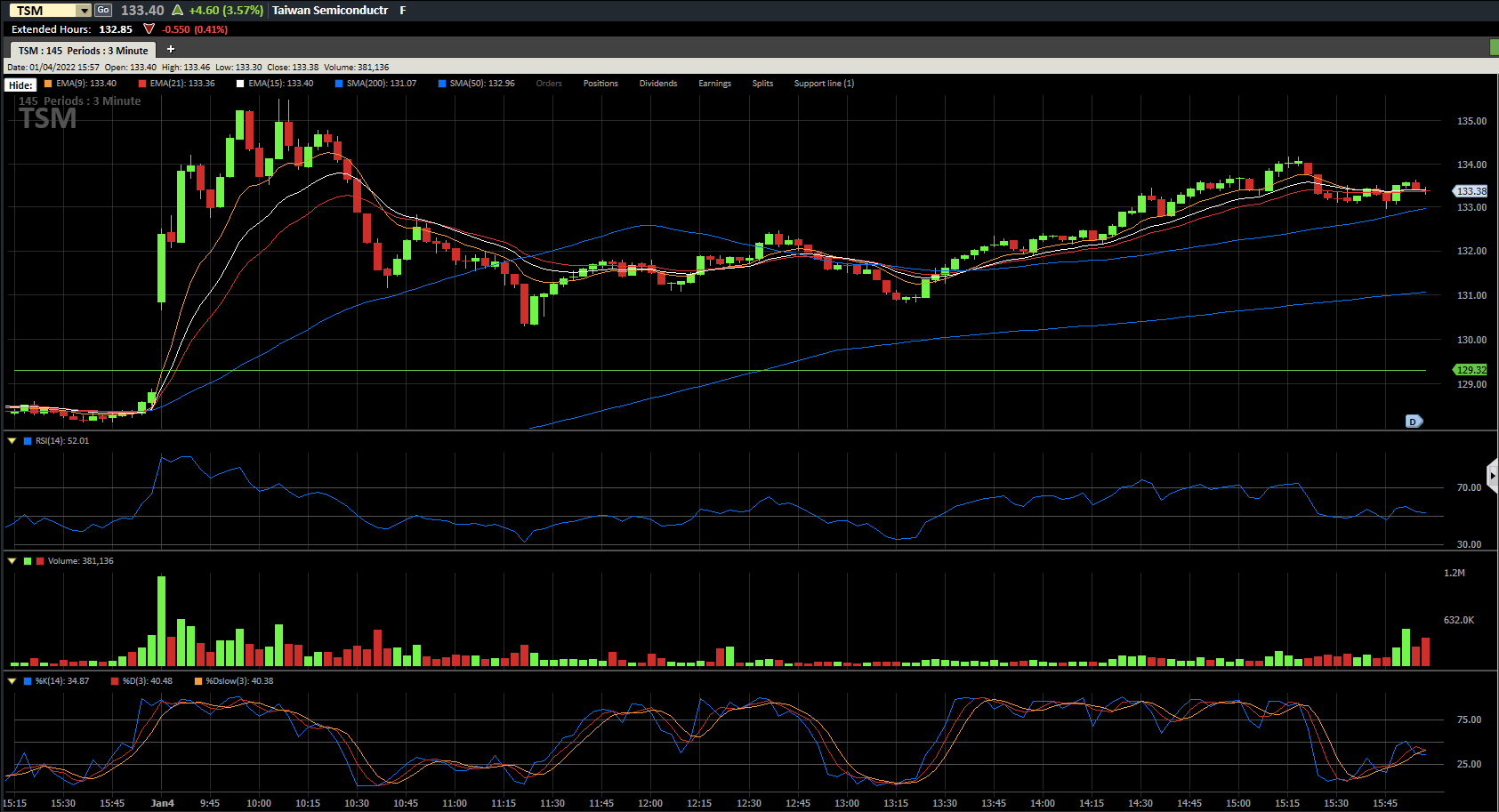1499x812 pixels.
Task: Click the %K(14): 34.87 label
Action: 62,681
